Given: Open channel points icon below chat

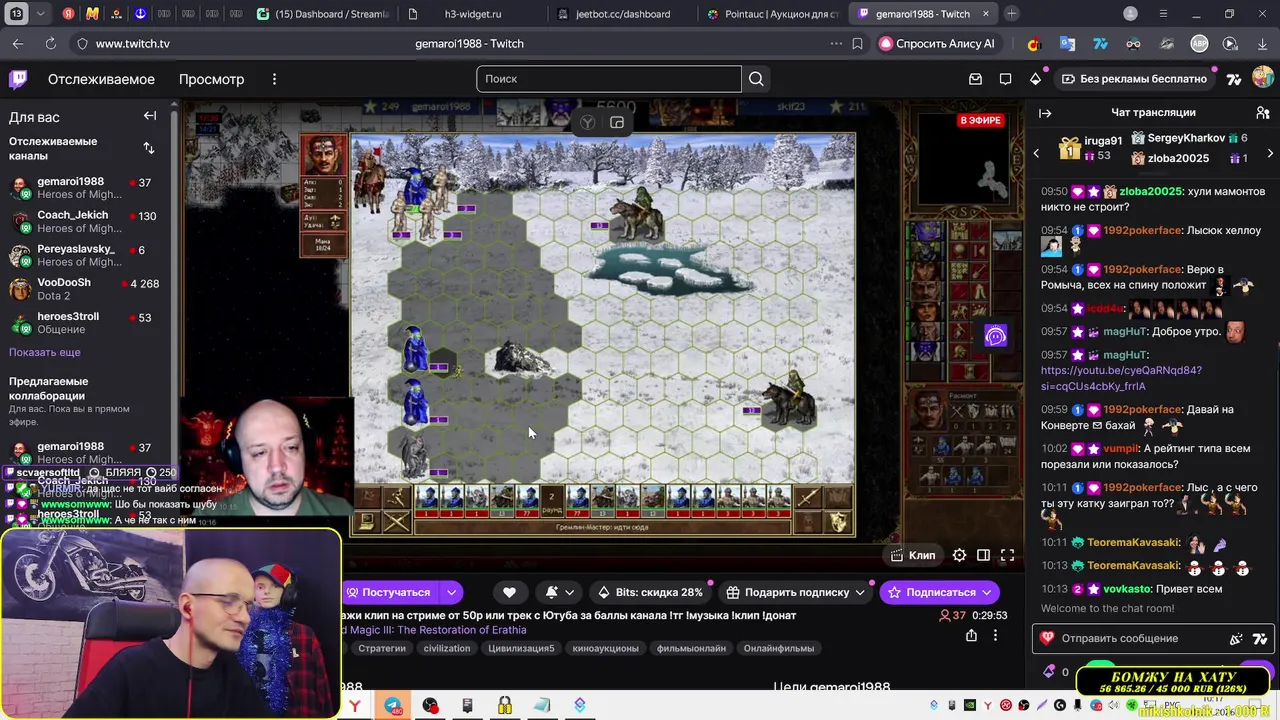Looking at the screenshot, I should (x=1049, y=672).
